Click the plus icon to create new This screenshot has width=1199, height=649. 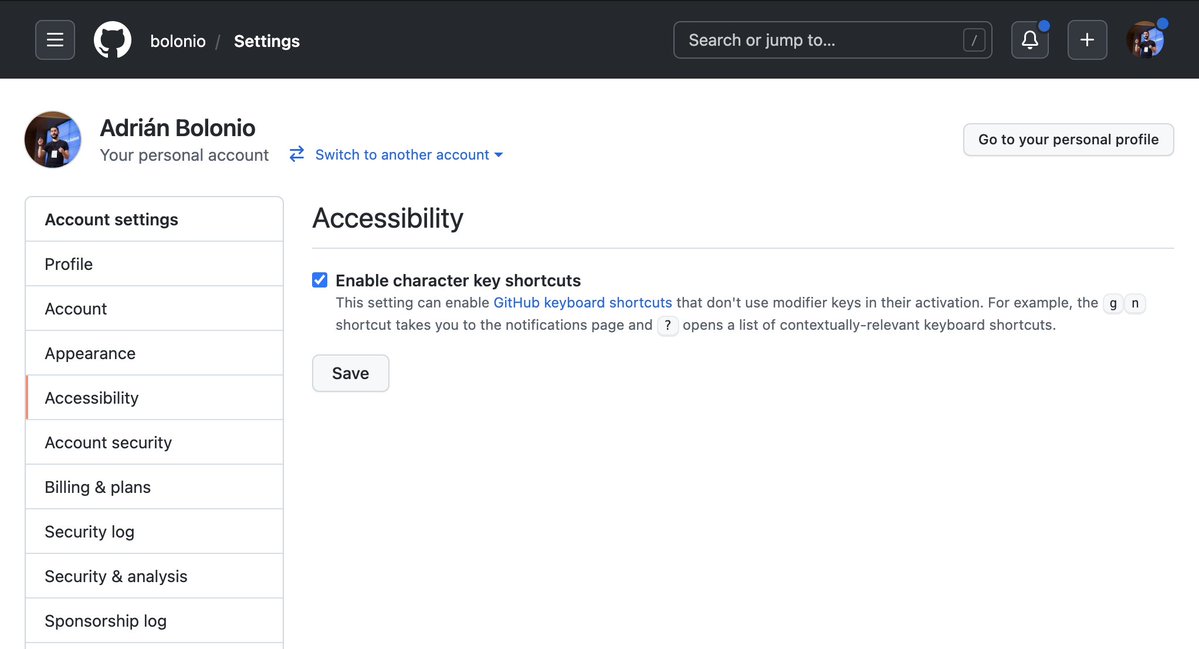click(1086, 39)
